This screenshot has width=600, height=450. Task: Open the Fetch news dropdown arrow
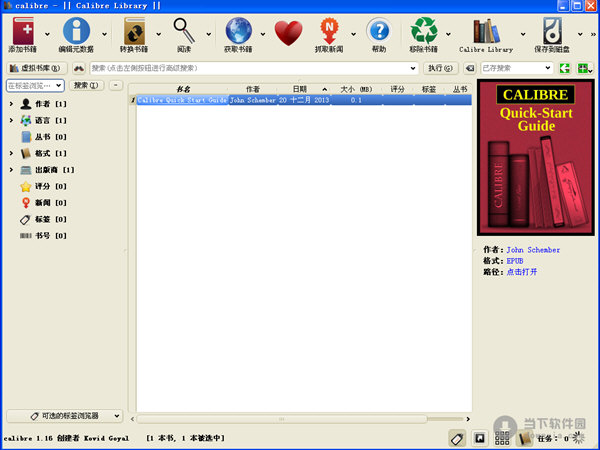[x=354, y=34]
